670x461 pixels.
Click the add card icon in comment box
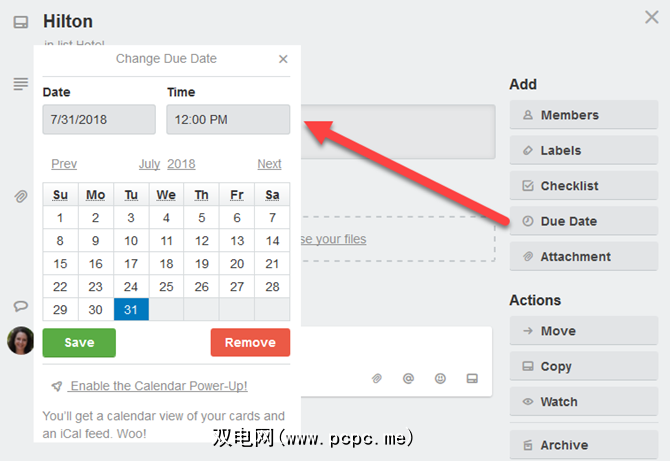[x=472, y=379]
